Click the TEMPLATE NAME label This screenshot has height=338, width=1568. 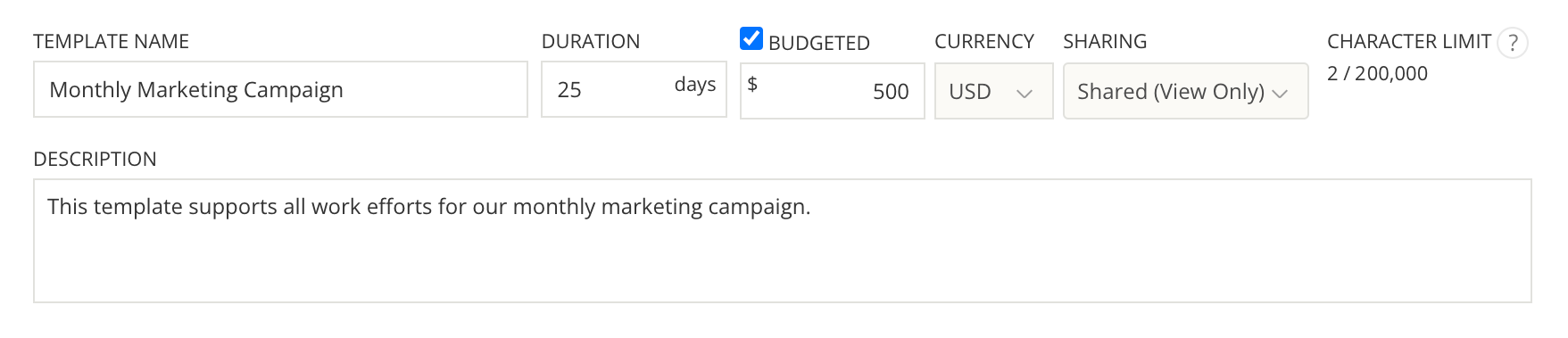(111, 42)
